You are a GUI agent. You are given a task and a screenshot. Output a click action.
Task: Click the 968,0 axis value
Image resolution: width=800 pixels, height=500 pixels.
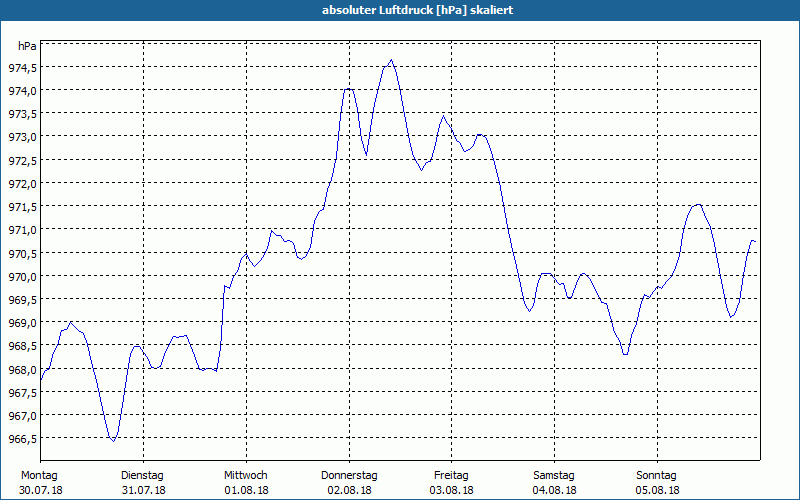[22, 369]
